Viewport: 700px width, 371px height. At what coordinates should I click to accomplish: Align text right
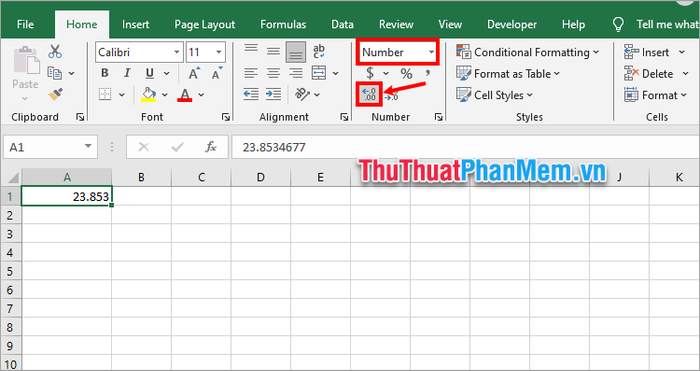coord(296,73)
